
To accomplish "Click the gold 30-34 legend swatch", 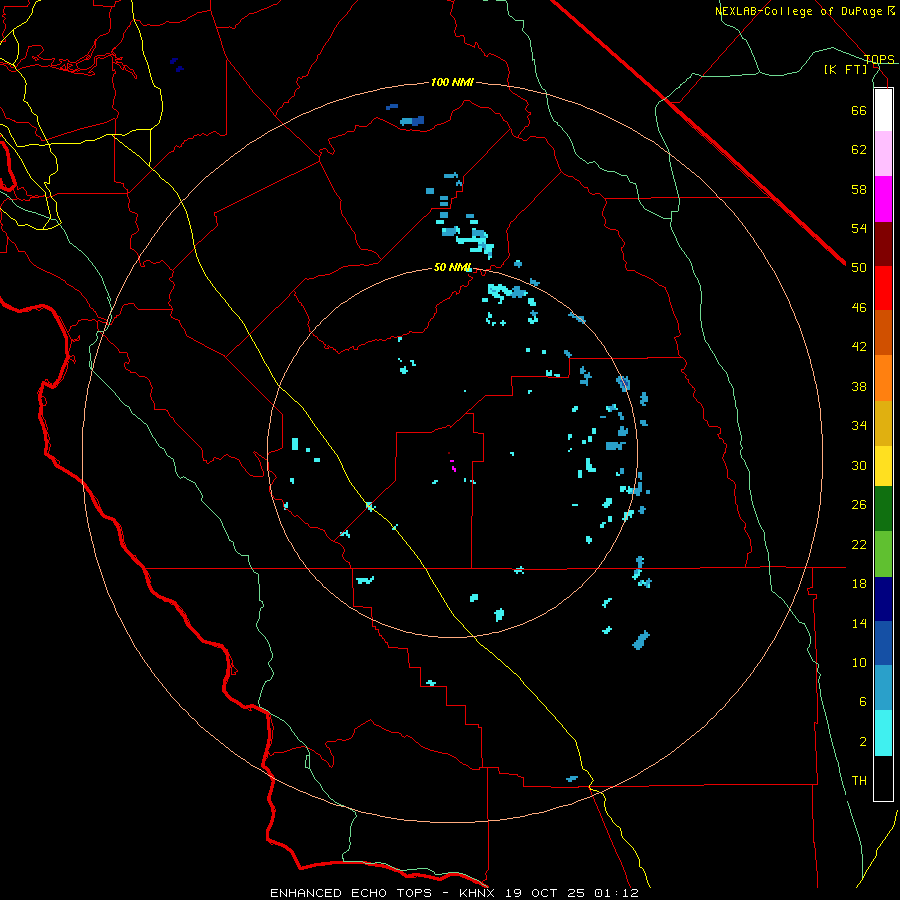I will [x=883, y=423].
